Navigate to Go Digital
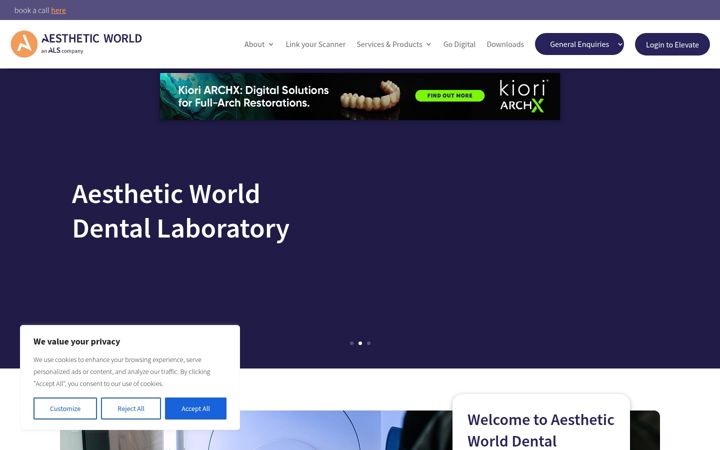Image resolution: width=720 pixels, height=450 pixels. pyautogui.click(x=459, y=45)
